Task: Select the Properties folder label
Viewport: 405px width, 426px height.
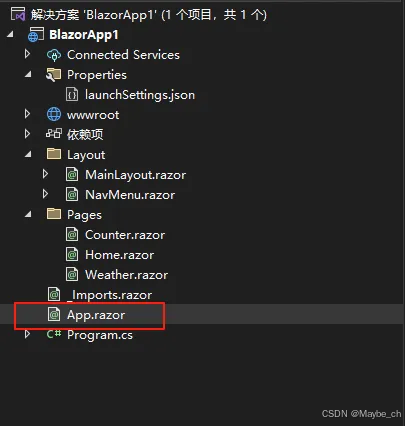Action: (x=97, y=75)
